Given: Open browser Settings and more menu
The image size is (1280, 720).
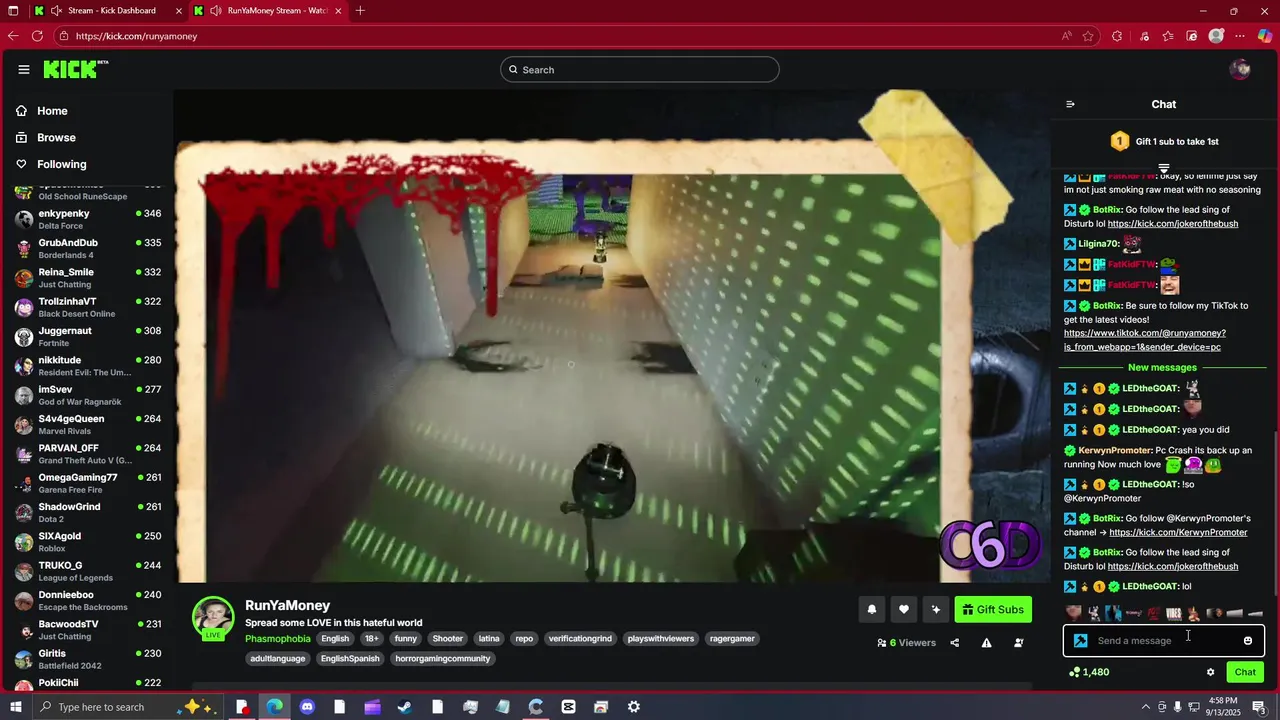Looking at the screenshot, I should pyautogui.click(x=1241, y=36).
